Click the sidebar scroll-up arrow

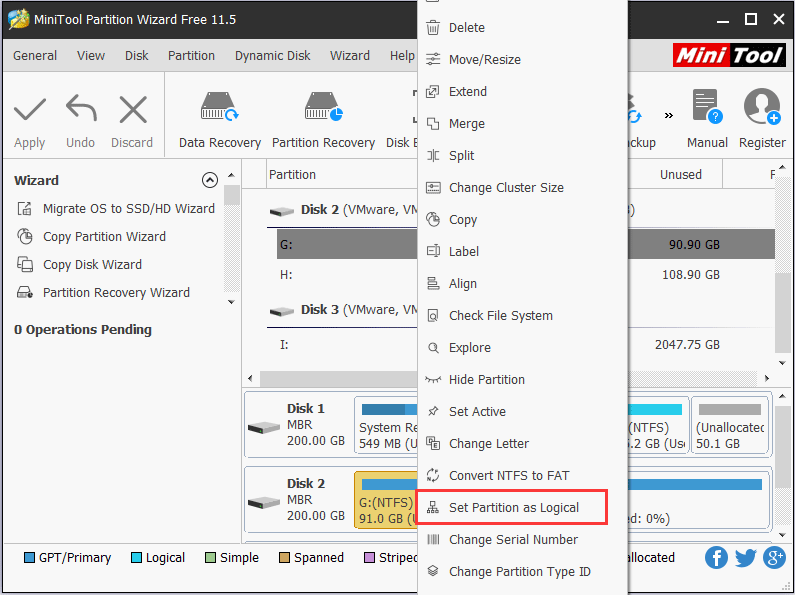pyautogui.click(x=231, y=175)
